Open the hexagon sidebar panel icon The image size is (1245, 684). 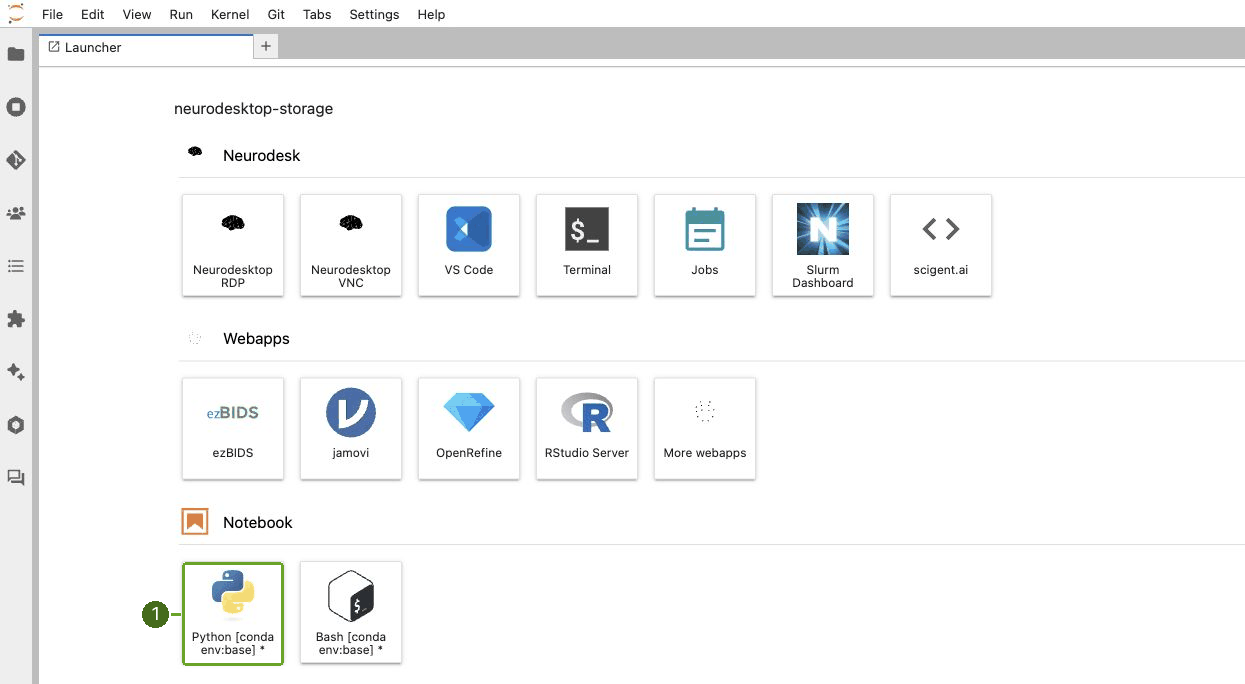click(16, 425)
